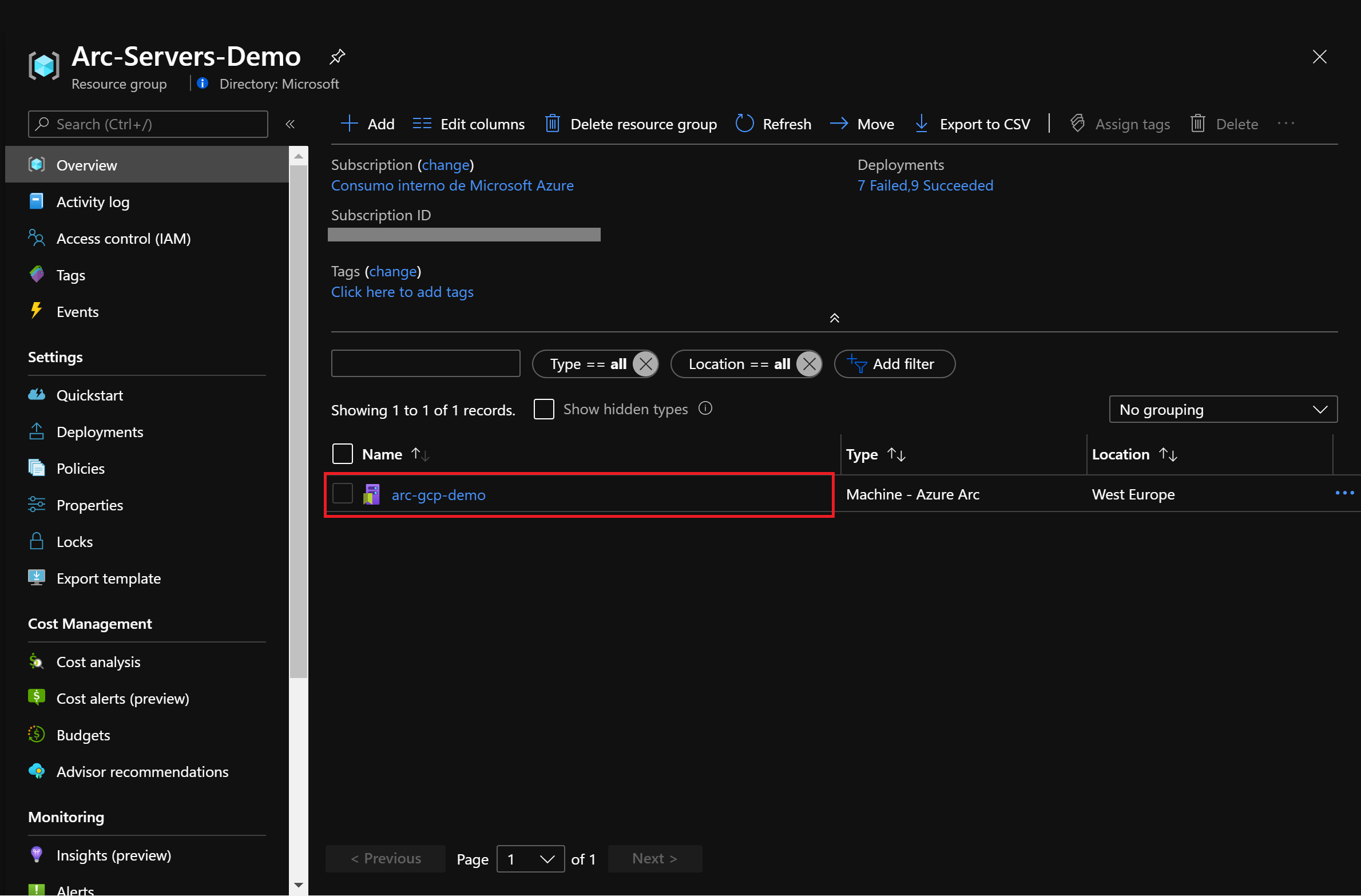Click the Add plus icon in toolbar
This screenshot has width=1361, height=896.
tap(349, 124)
